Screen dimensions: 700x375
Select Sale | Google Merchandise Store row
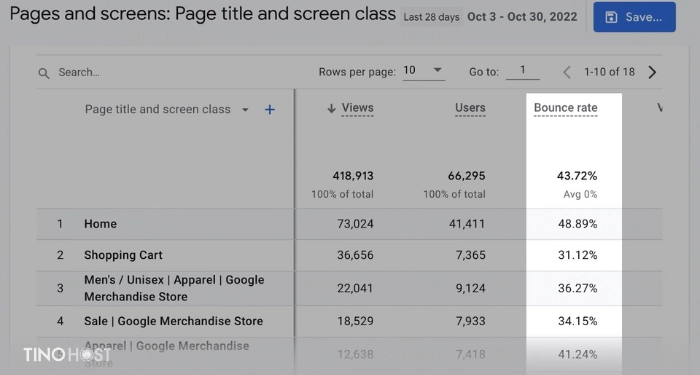[x=349, y=321]
